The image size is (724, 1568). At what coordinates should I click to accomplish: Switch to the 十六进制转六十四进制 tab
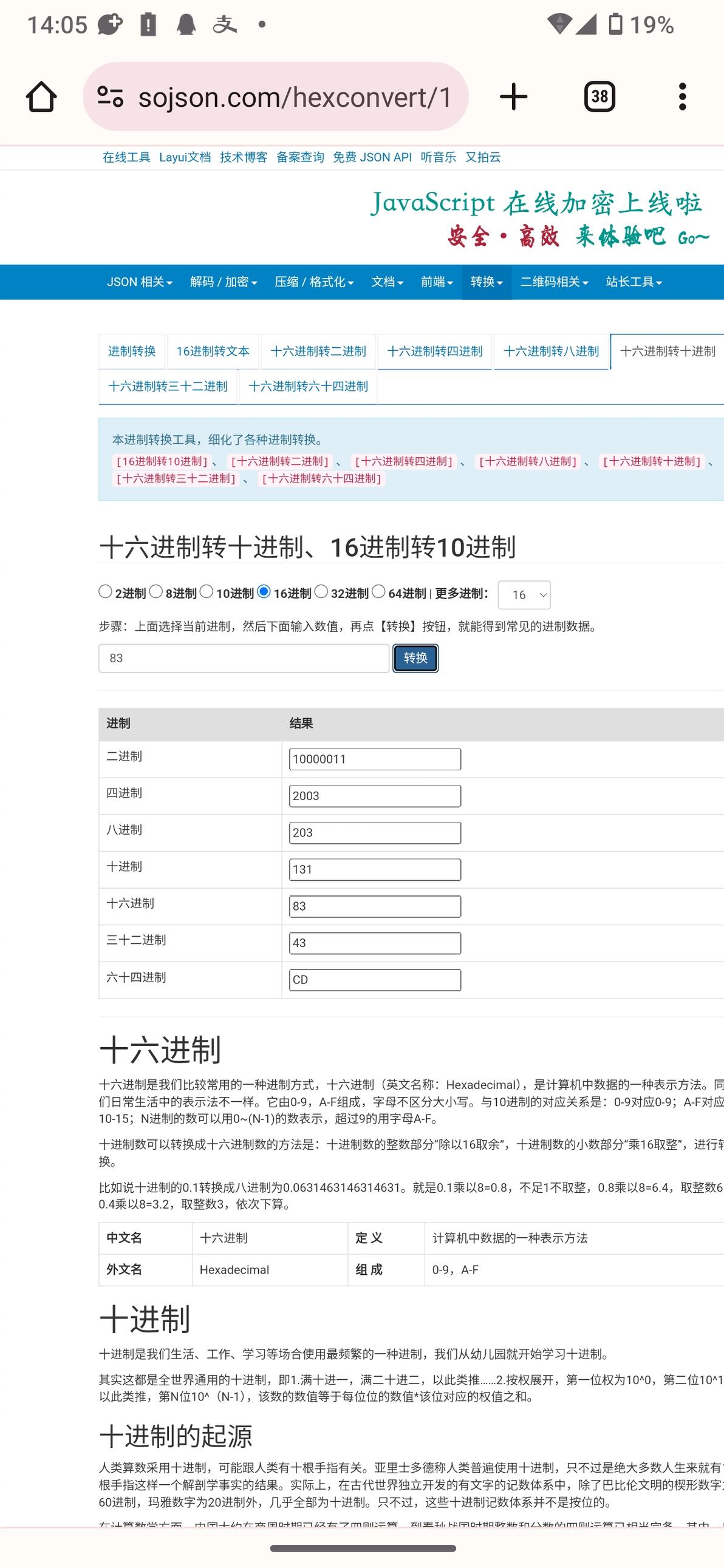[308, 387]
